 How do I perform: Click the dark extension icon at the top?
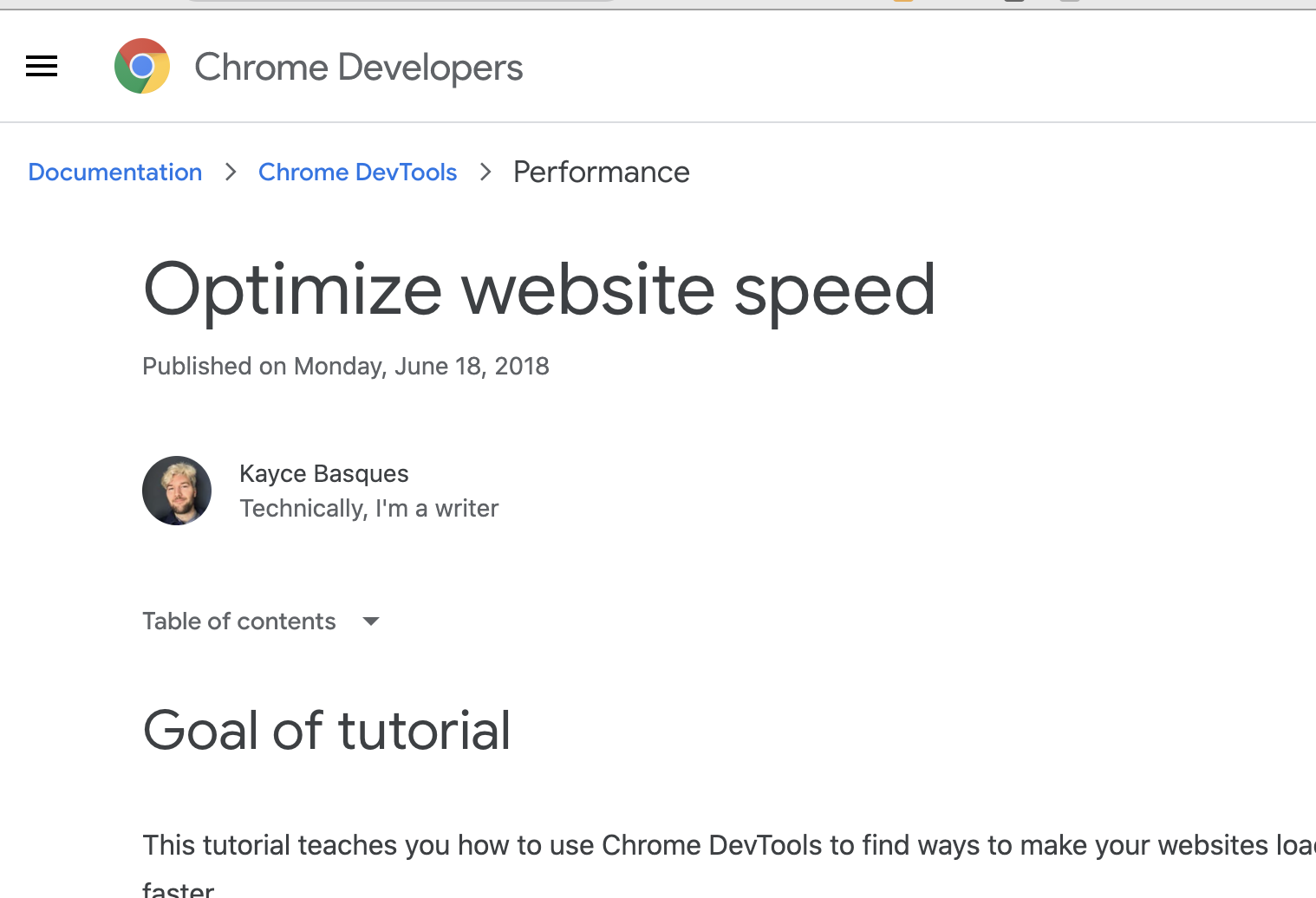[x=1014, y=3]
